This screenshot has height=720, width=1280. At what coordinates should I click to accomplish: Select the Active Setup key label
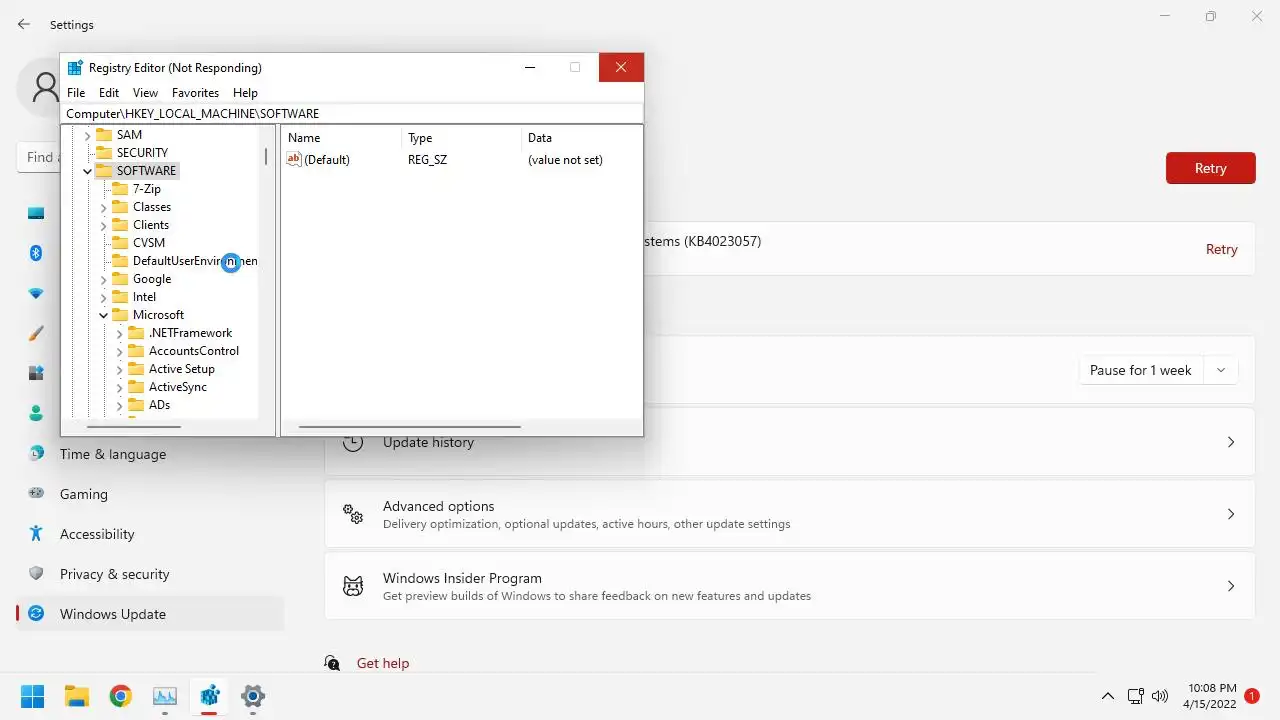click(182, 369)
